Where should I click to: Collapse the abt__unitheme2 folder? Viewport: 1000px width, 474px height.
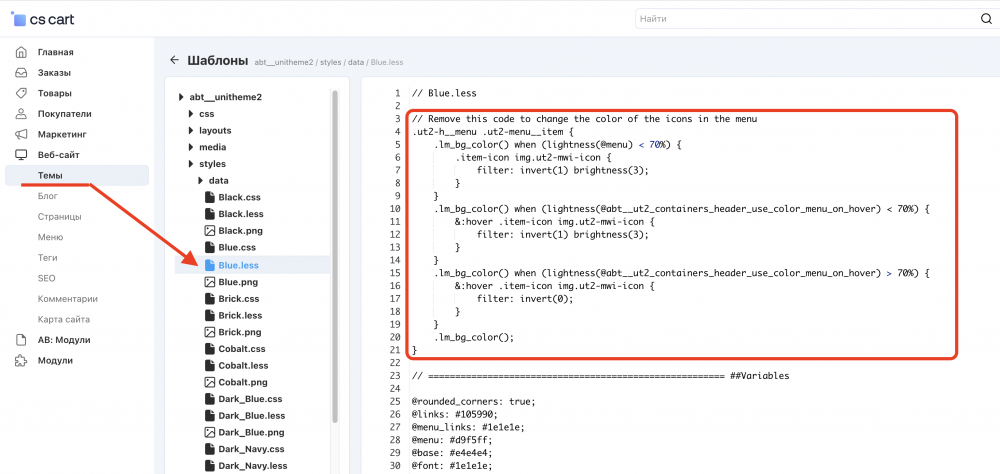tap(181, 97)
